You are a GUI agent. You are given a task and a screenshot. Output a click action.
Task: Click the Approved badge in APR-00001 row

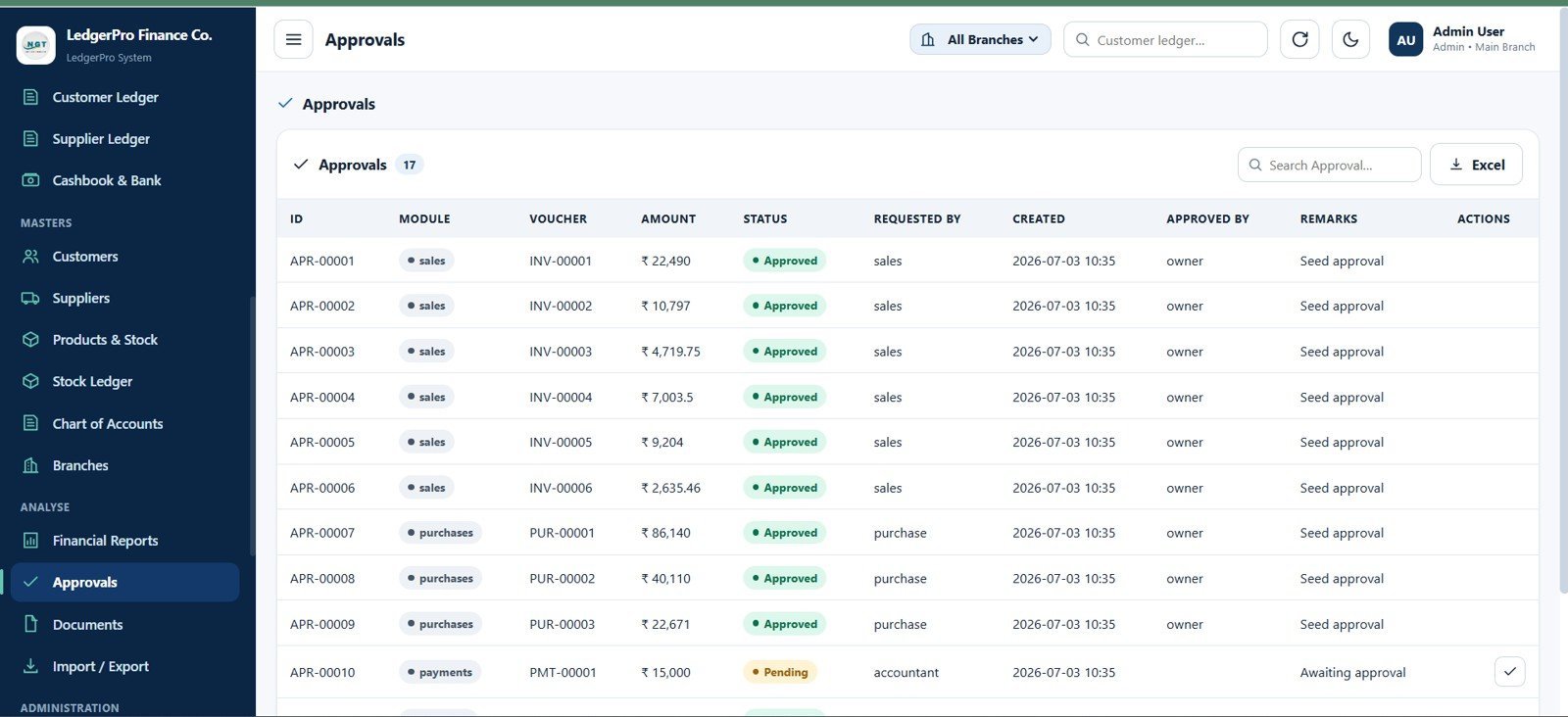tap(784, 261)
